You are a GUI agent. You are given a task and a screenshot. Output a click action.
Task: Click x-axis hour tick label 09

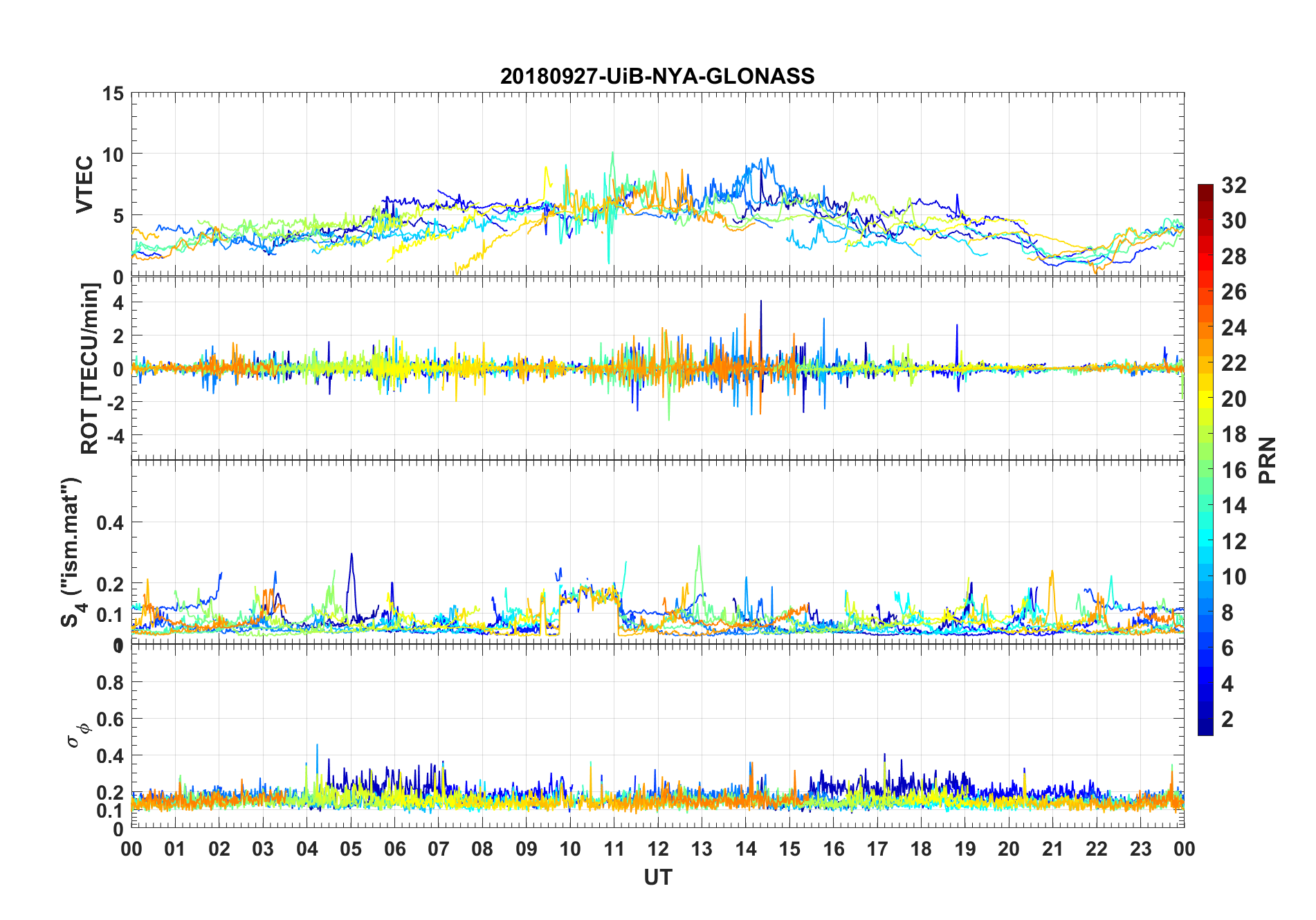click(526, 849)
